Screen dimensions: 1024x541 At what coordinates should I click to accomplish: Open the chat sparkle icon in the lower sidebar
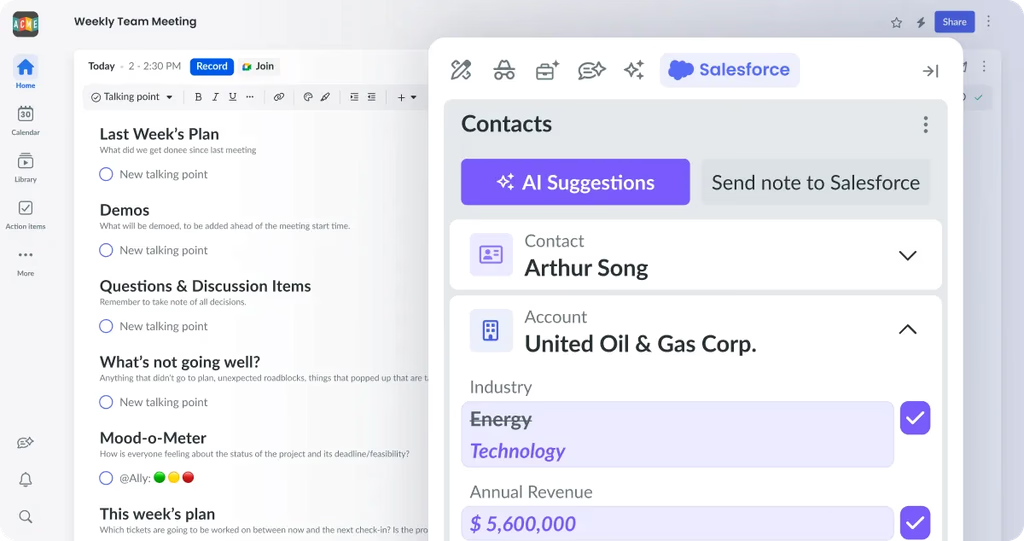coord(25,443)
